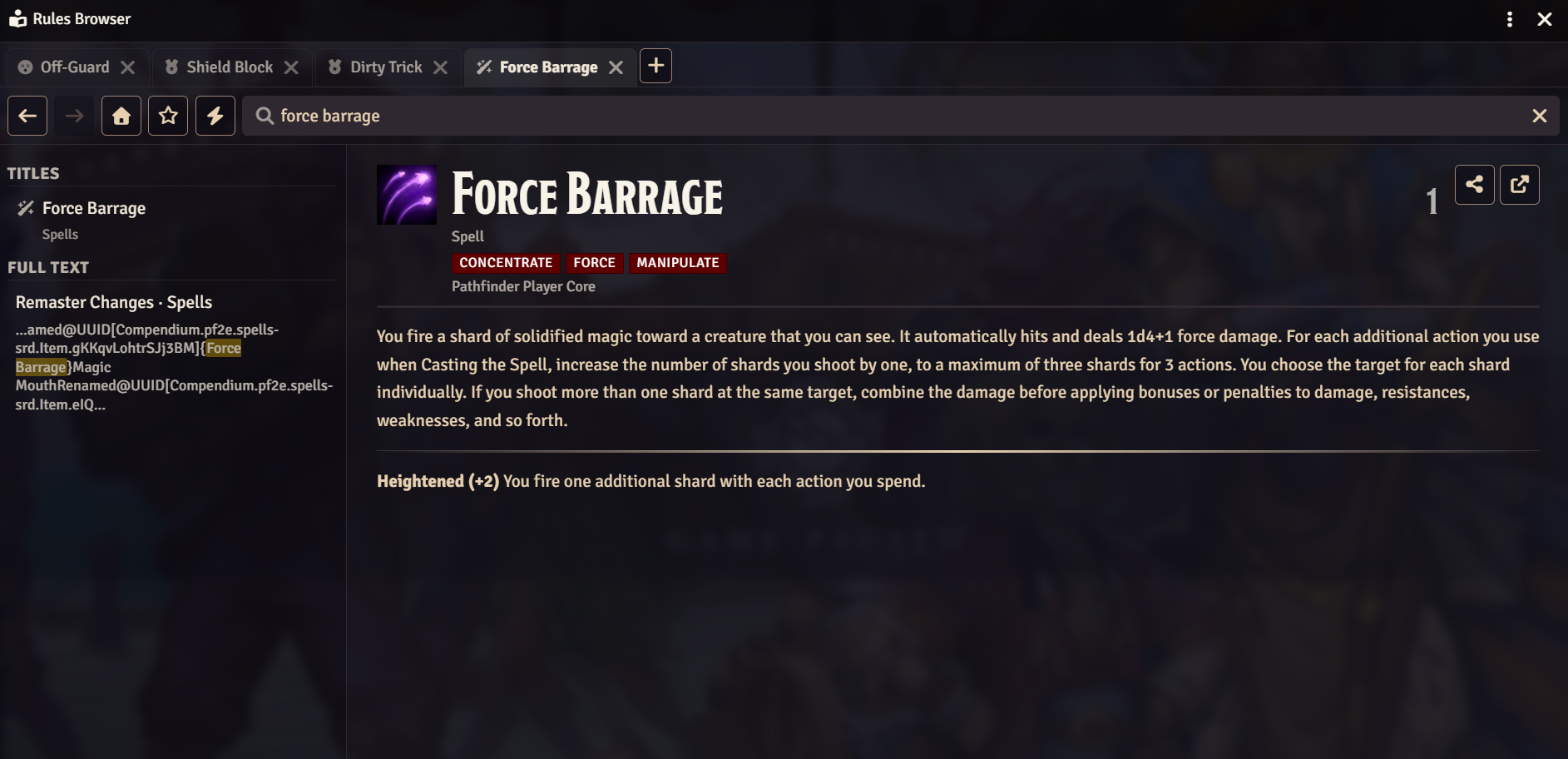Select the Dirty Trick tab
Viewport: 1568px width, 759px height.
(376, 67)
